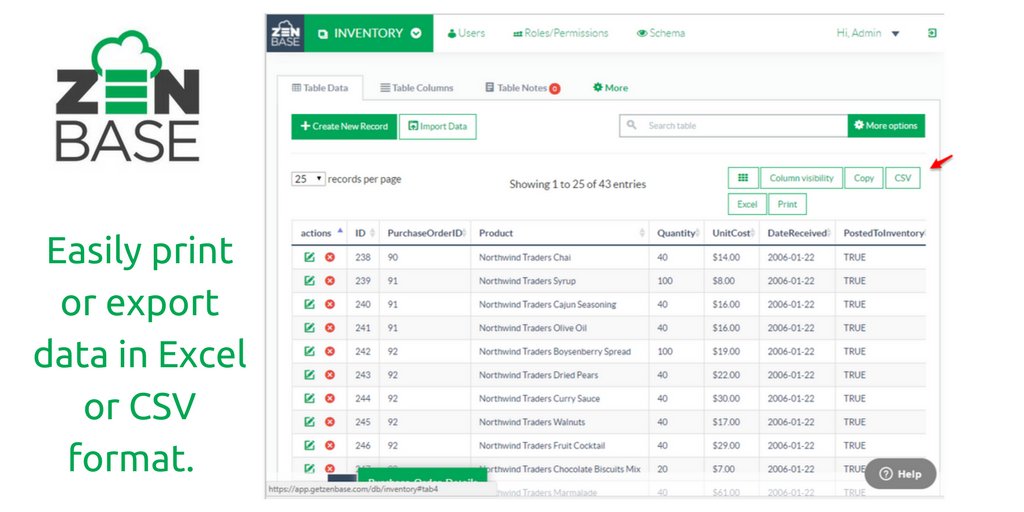Screen dimensions: 1024x512
Task: Edit record 242 Boysenberry Spread
Action: click(310, 351)
